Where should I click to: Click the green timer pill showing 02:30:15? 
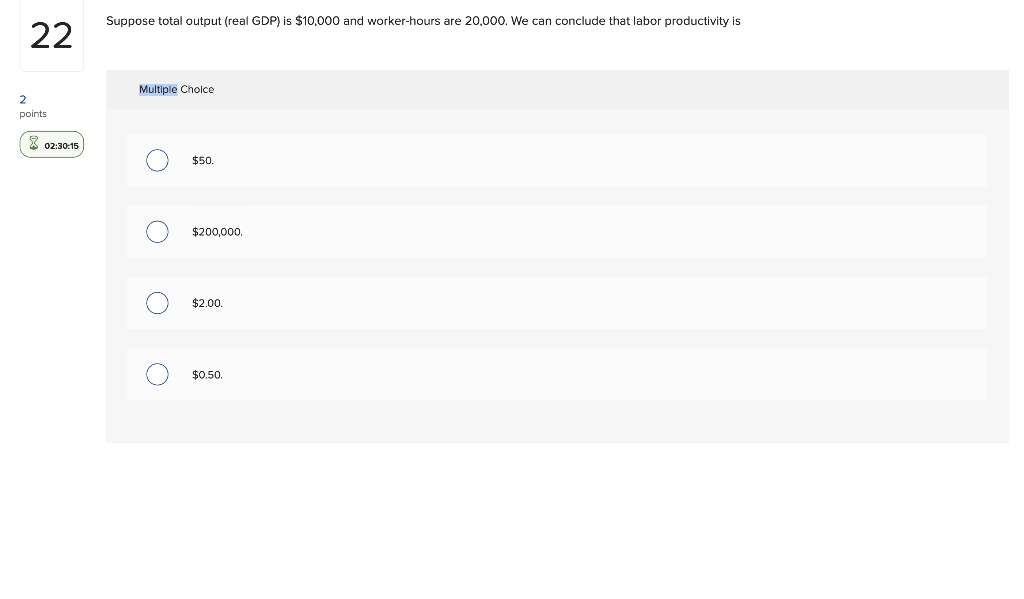(51, 144)
